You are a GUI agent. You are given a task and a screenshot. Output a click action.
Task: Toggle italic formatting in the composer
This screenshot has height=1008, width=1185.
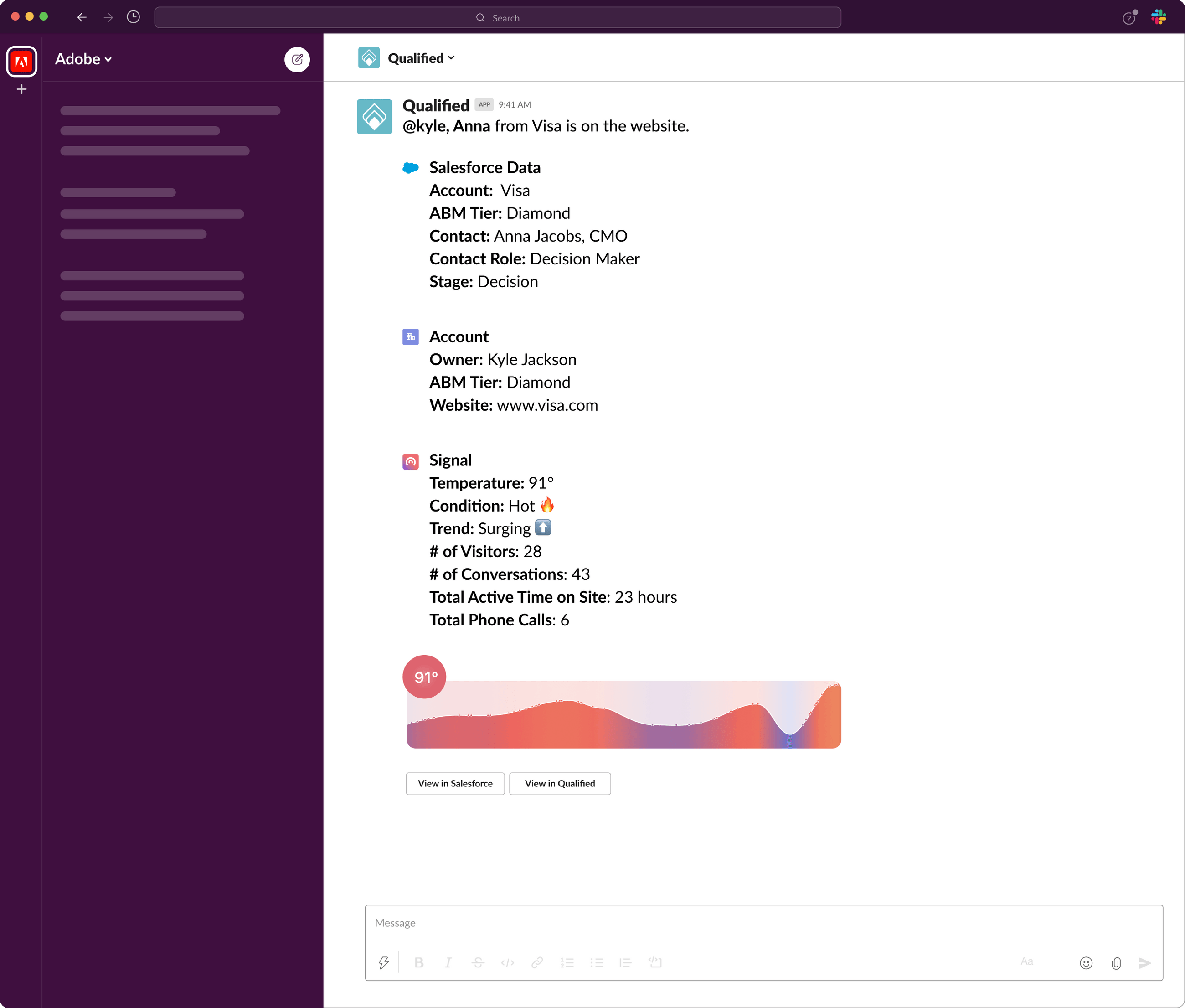(448, 962)
